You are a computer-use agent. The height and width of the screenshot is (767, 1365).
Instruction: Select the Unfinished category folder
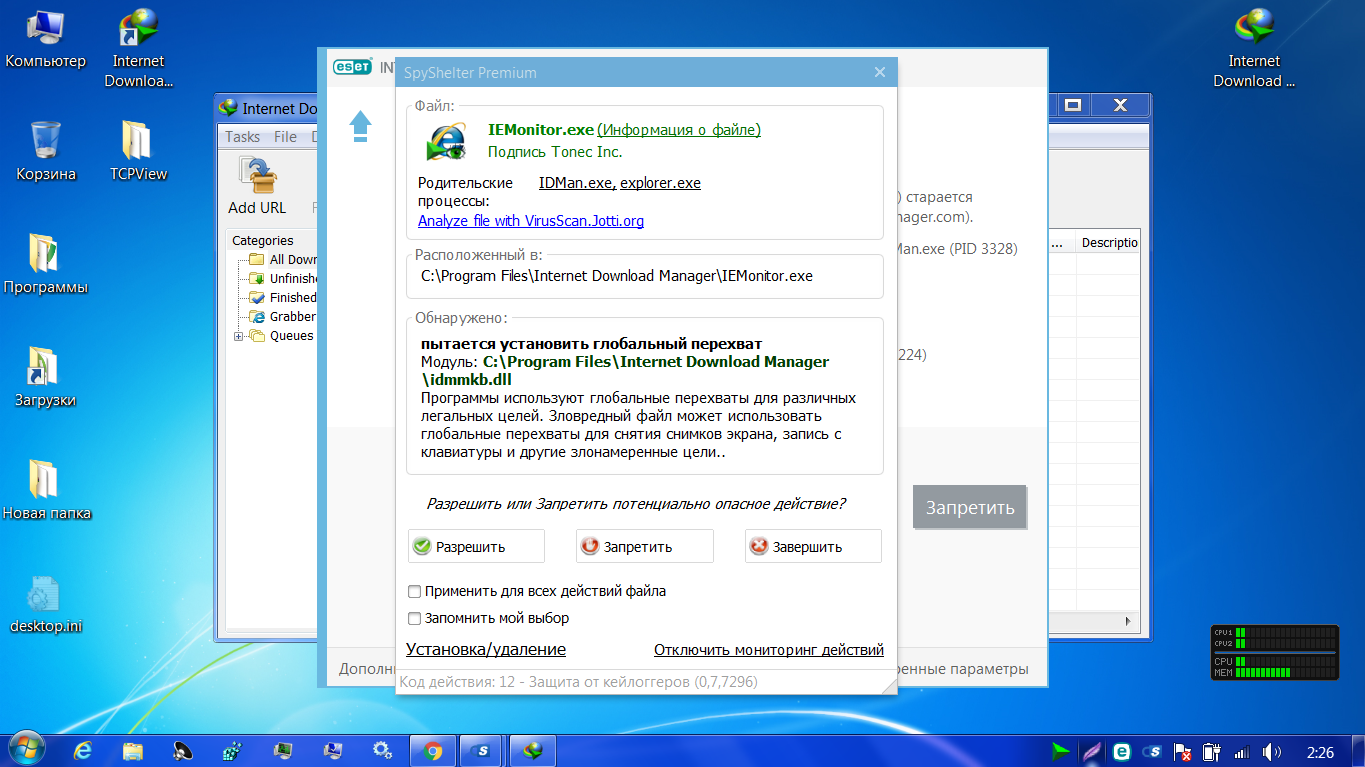(x=292, y=278)
